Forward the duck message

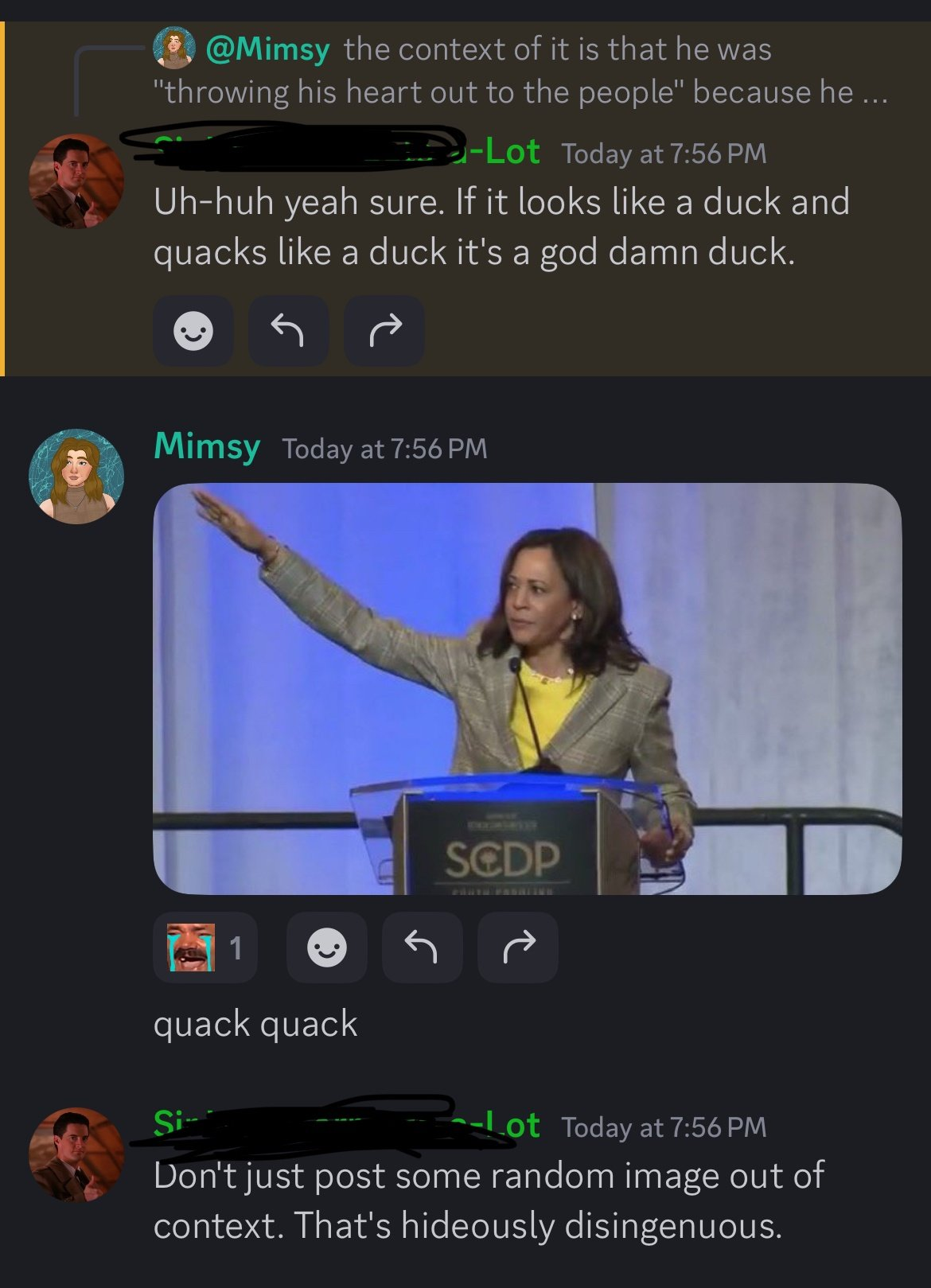click(x=384, y=330)
